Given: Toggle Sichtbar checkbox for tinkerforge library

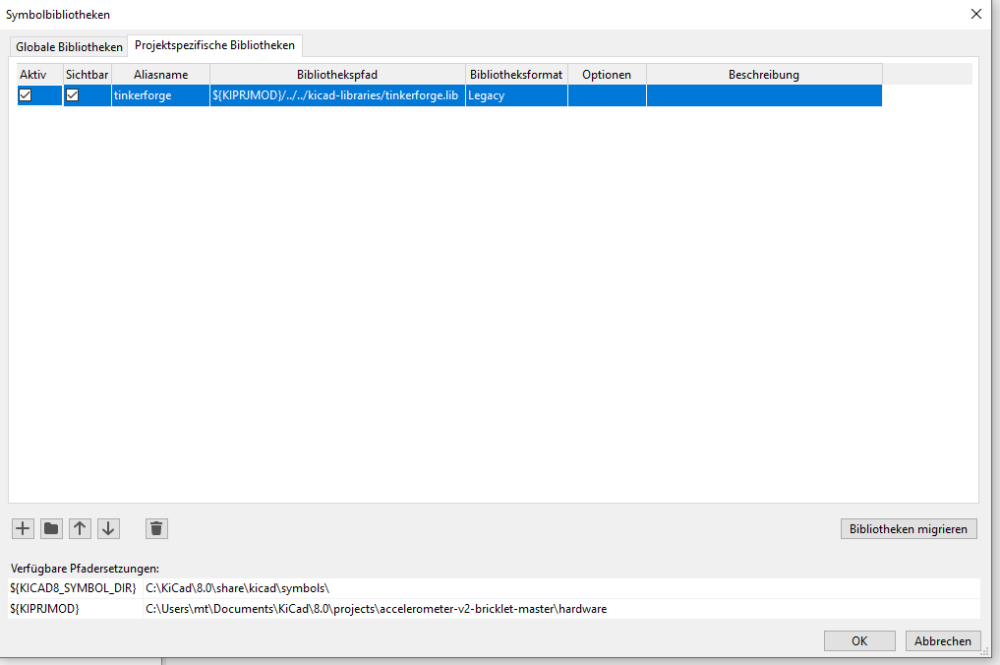Looking at the screenshot, I should pos(72,95).
